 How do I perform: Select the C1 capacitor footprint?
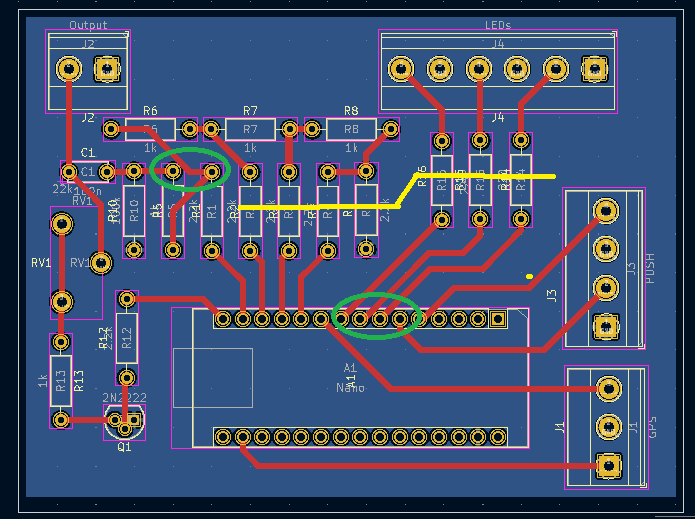pos(88,172)
